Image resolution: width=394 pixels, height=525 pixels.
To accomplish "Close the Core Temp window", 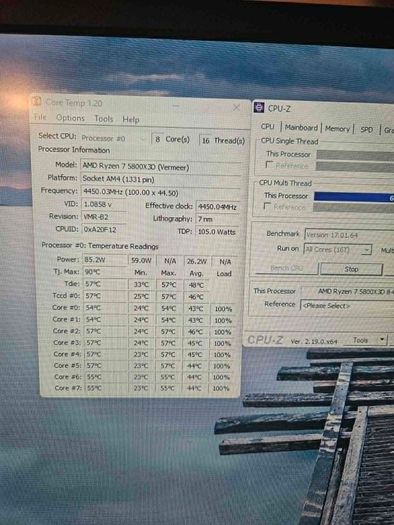I will click(236, 107).
